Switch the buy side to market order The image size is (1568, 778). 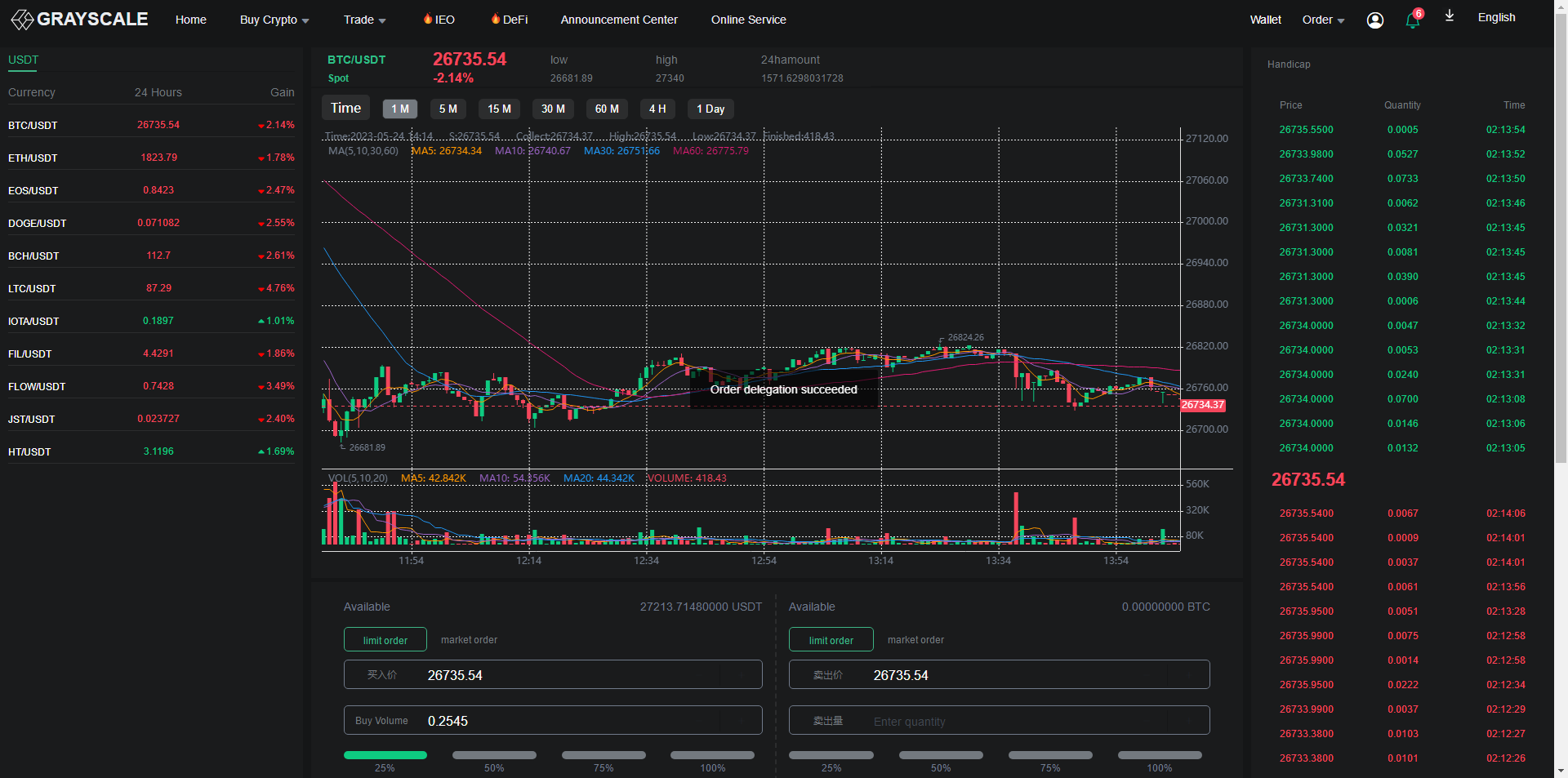click(x=469, y=640)
